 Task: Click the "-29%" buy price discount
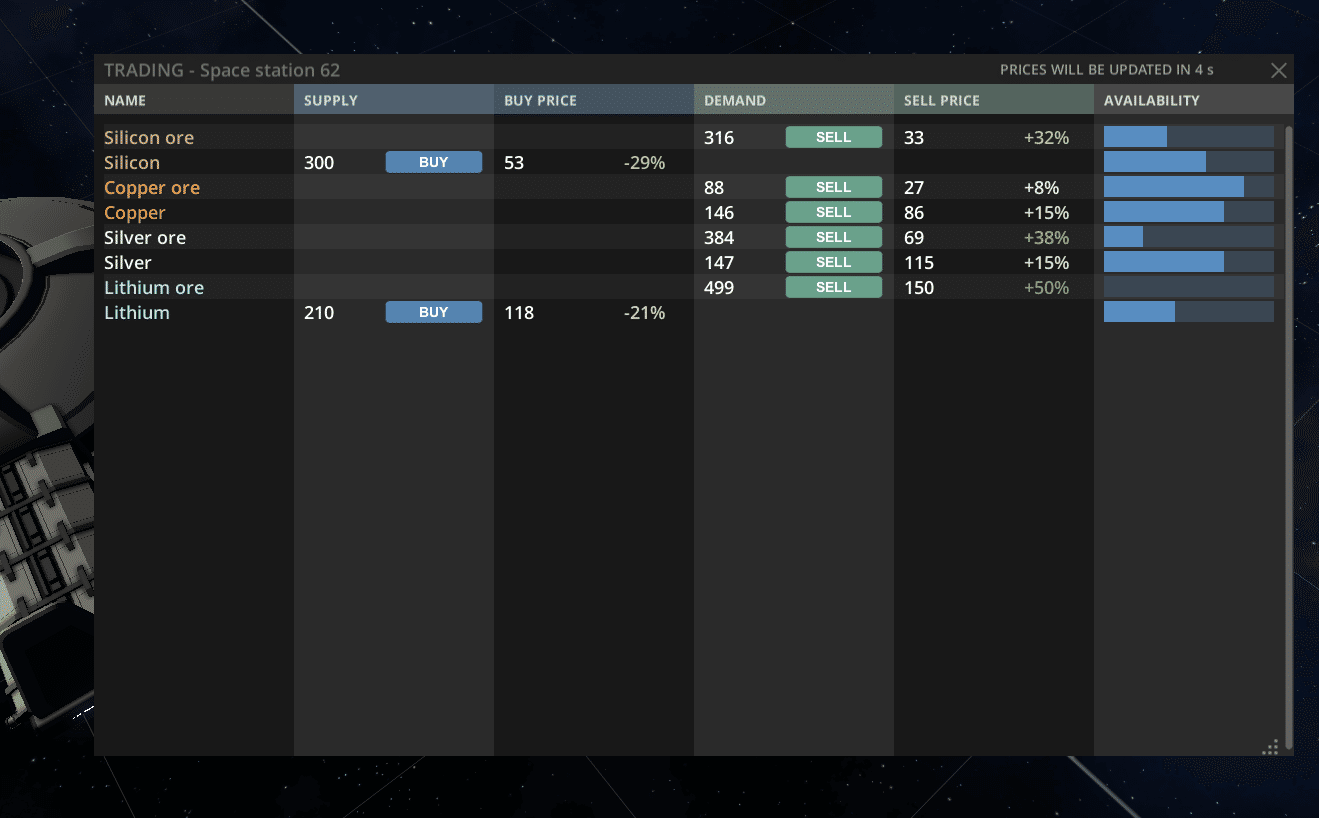644,163
